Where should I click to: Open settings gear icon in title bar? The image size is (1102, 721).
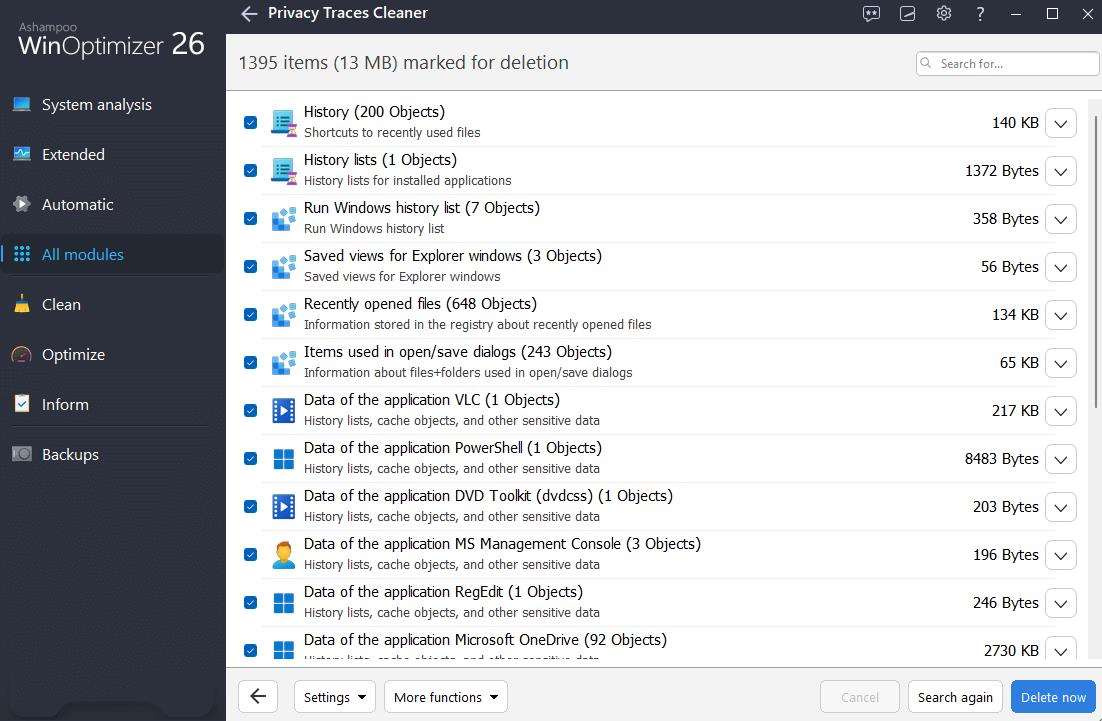(x=943, y=14)
